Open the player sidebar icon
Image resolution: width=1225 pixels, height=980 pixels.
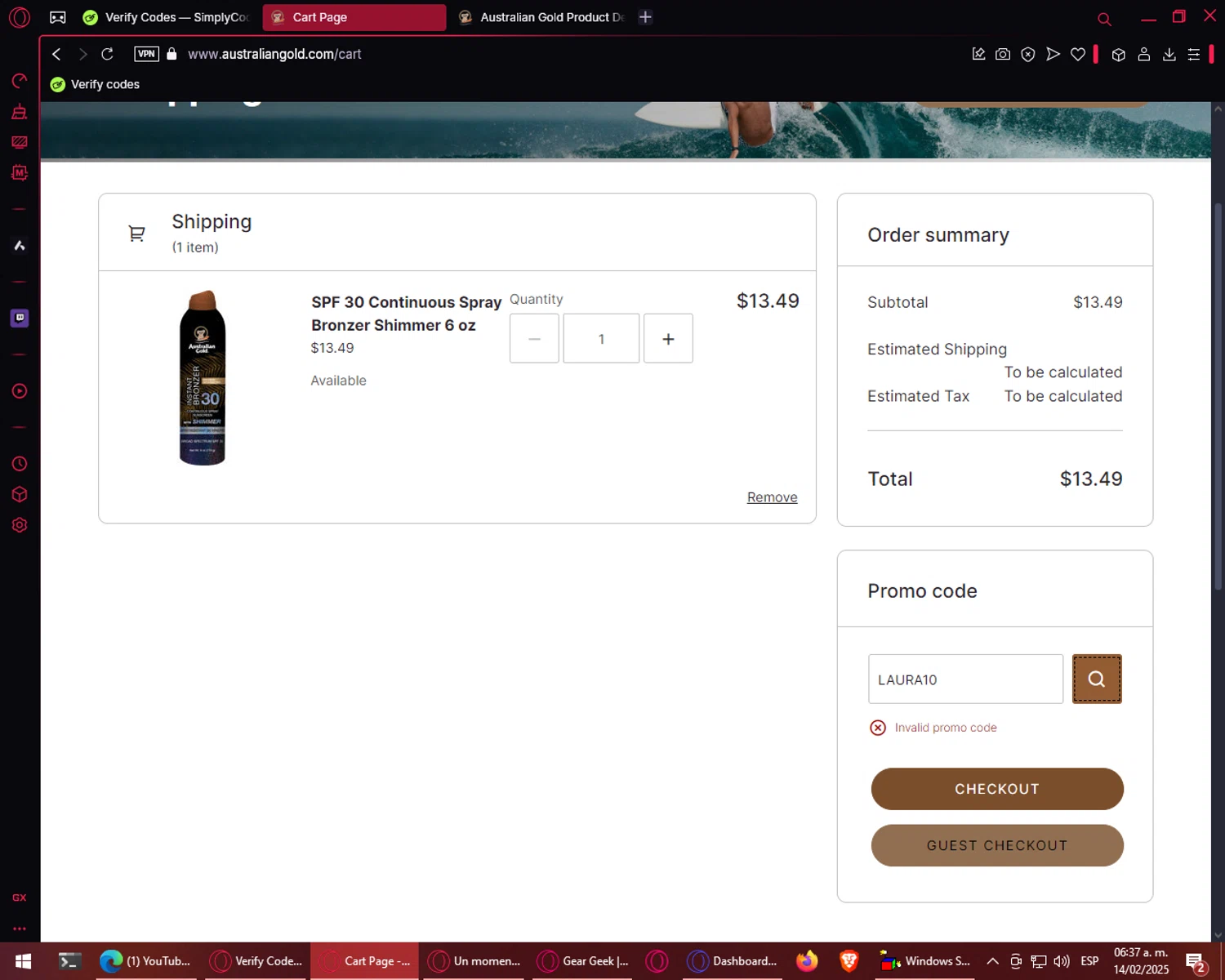[20, 391]
